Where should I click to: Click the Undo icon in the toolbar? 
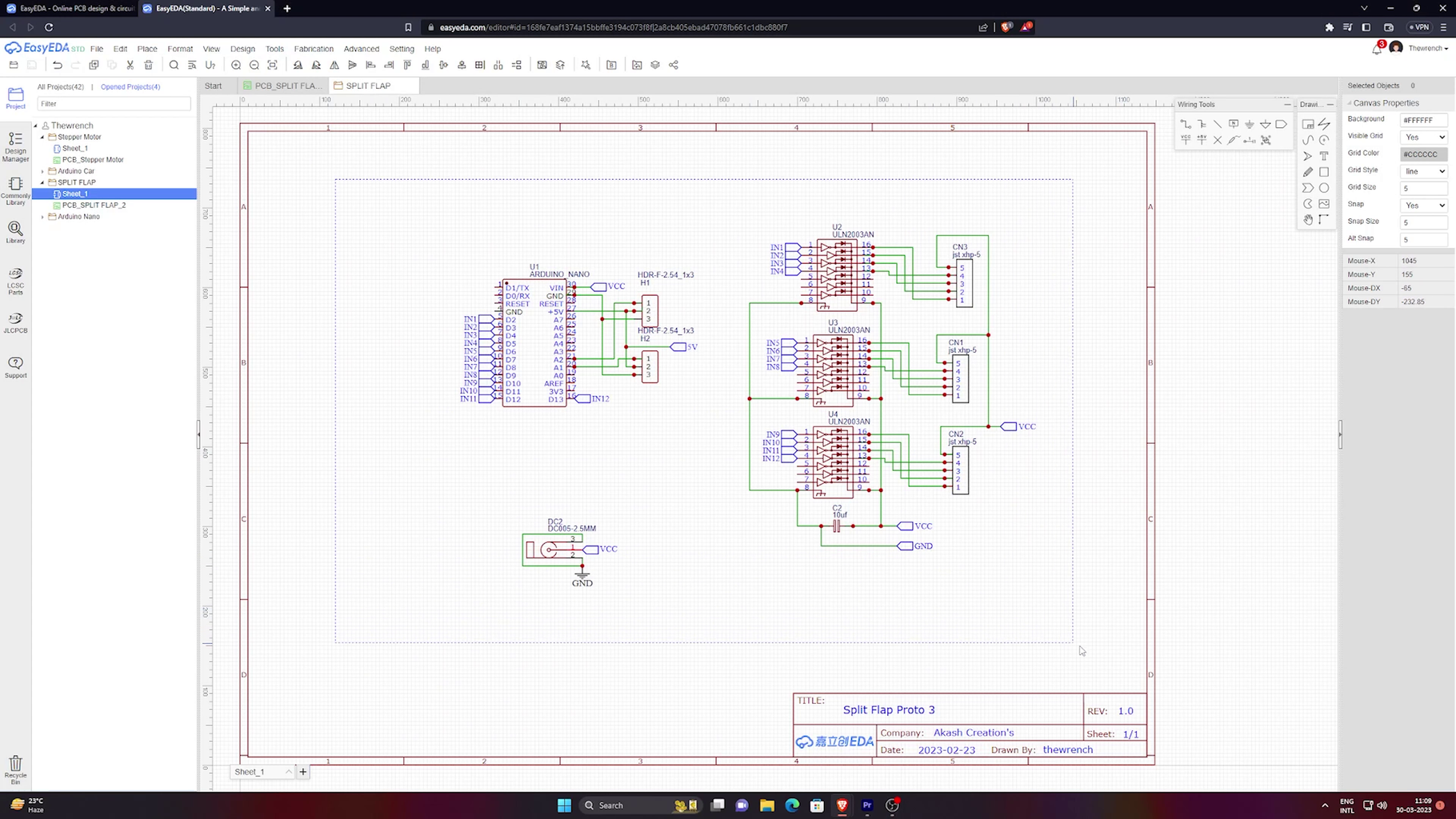(57, 65)
